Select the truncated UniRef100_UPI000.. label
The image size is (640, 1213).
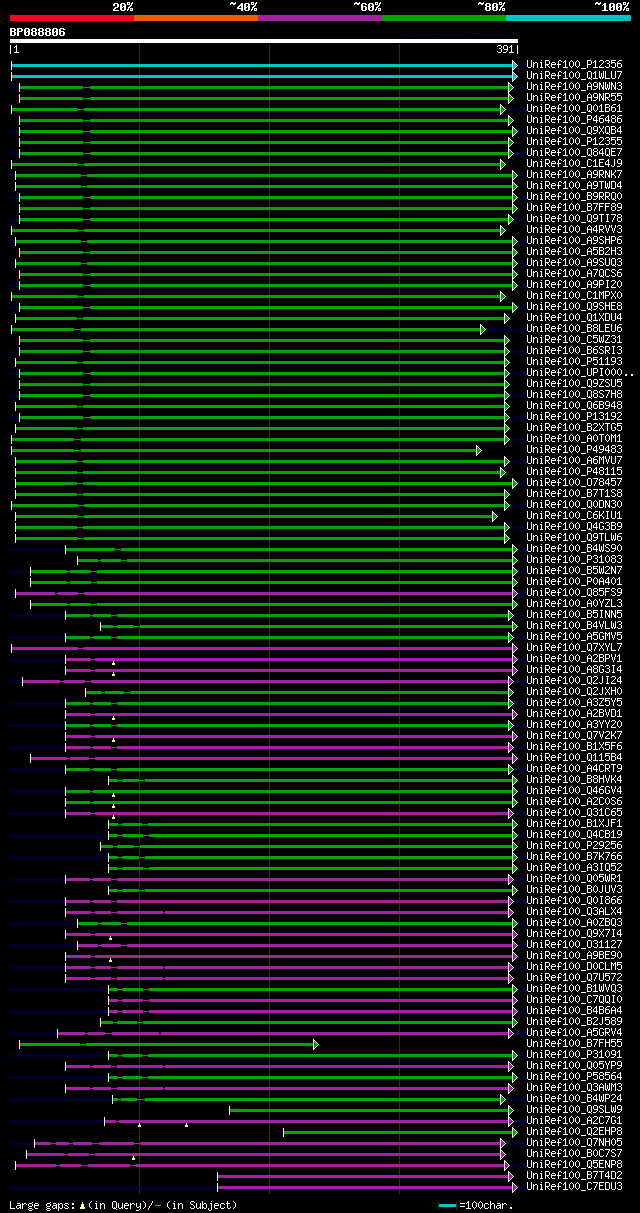(x=580, y=372)
